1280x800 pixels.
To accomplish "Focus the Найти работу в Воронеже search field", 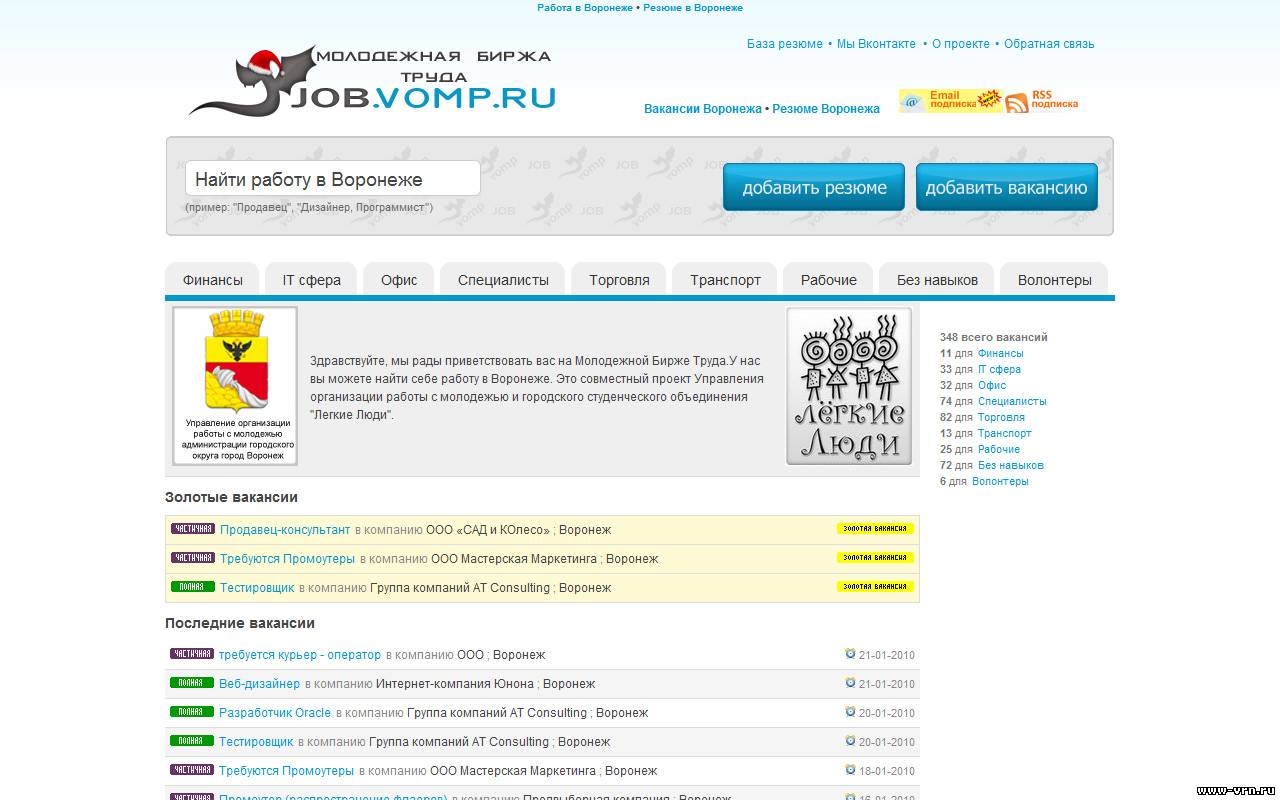I will point(332,180).
